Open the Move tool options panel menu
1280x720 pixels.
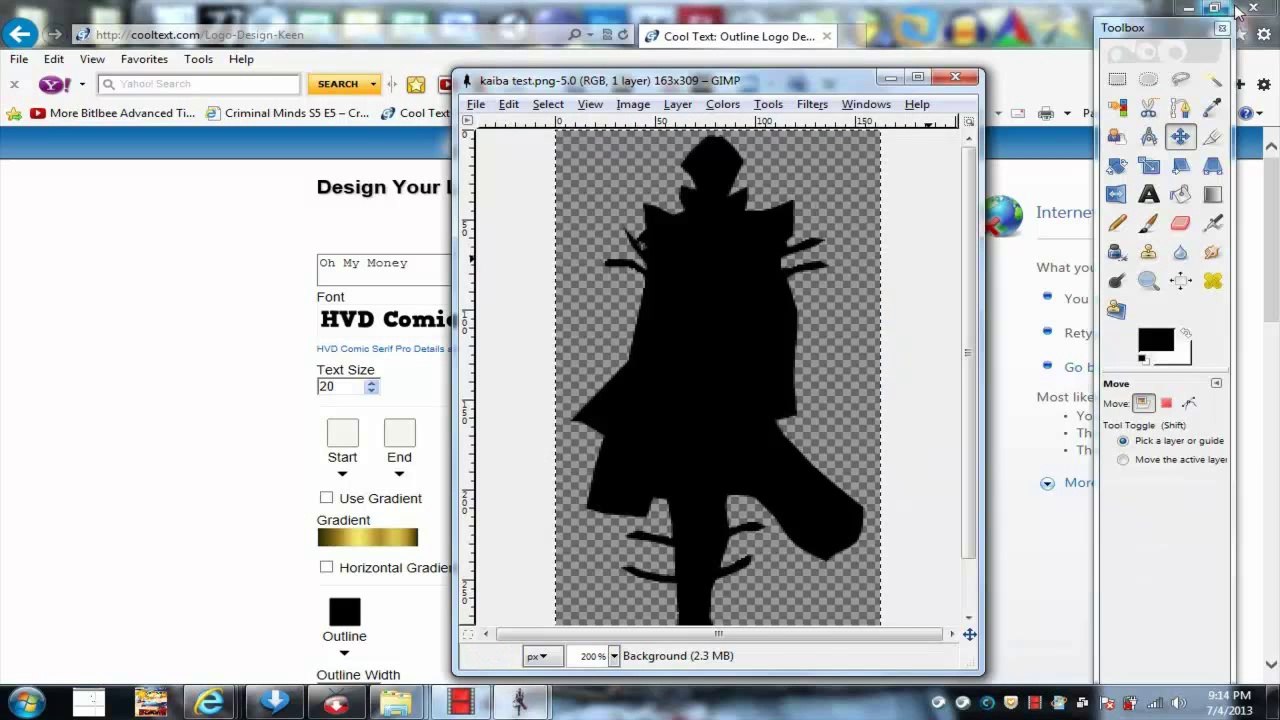click(1216, 383)
